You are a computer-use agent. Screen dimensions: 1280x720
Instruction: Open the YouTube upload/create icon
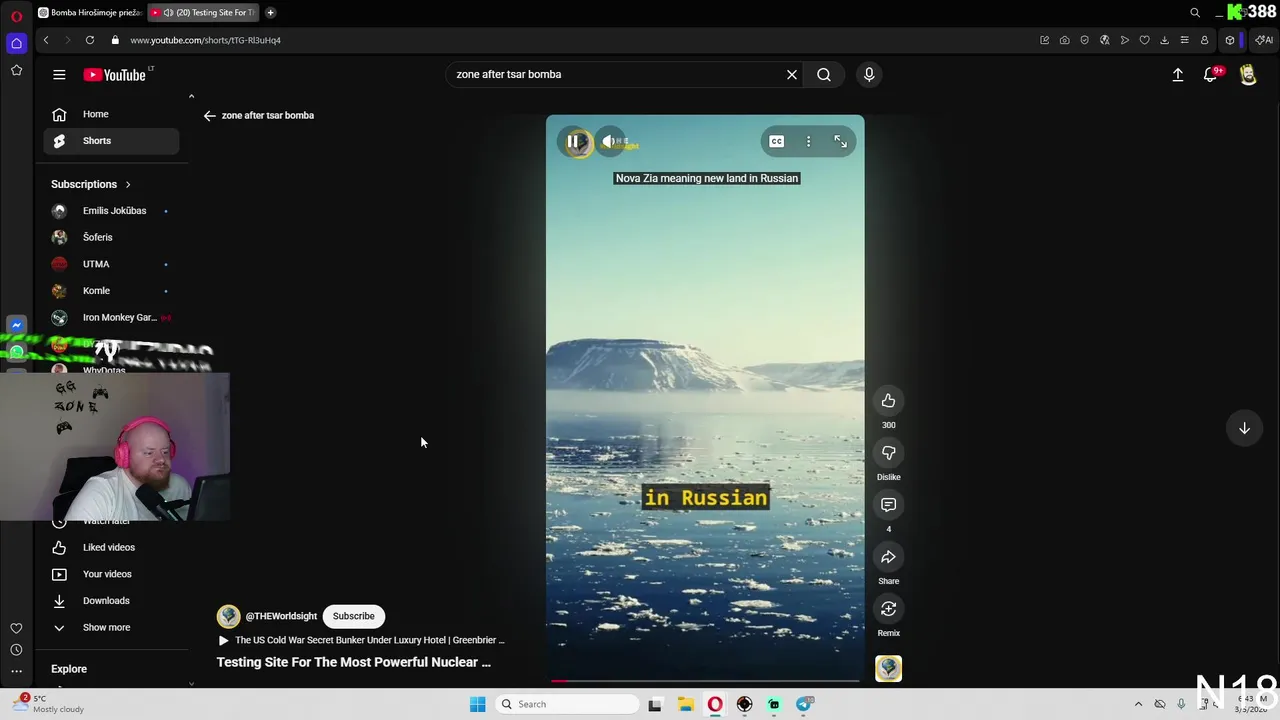tap(1178, 74)
